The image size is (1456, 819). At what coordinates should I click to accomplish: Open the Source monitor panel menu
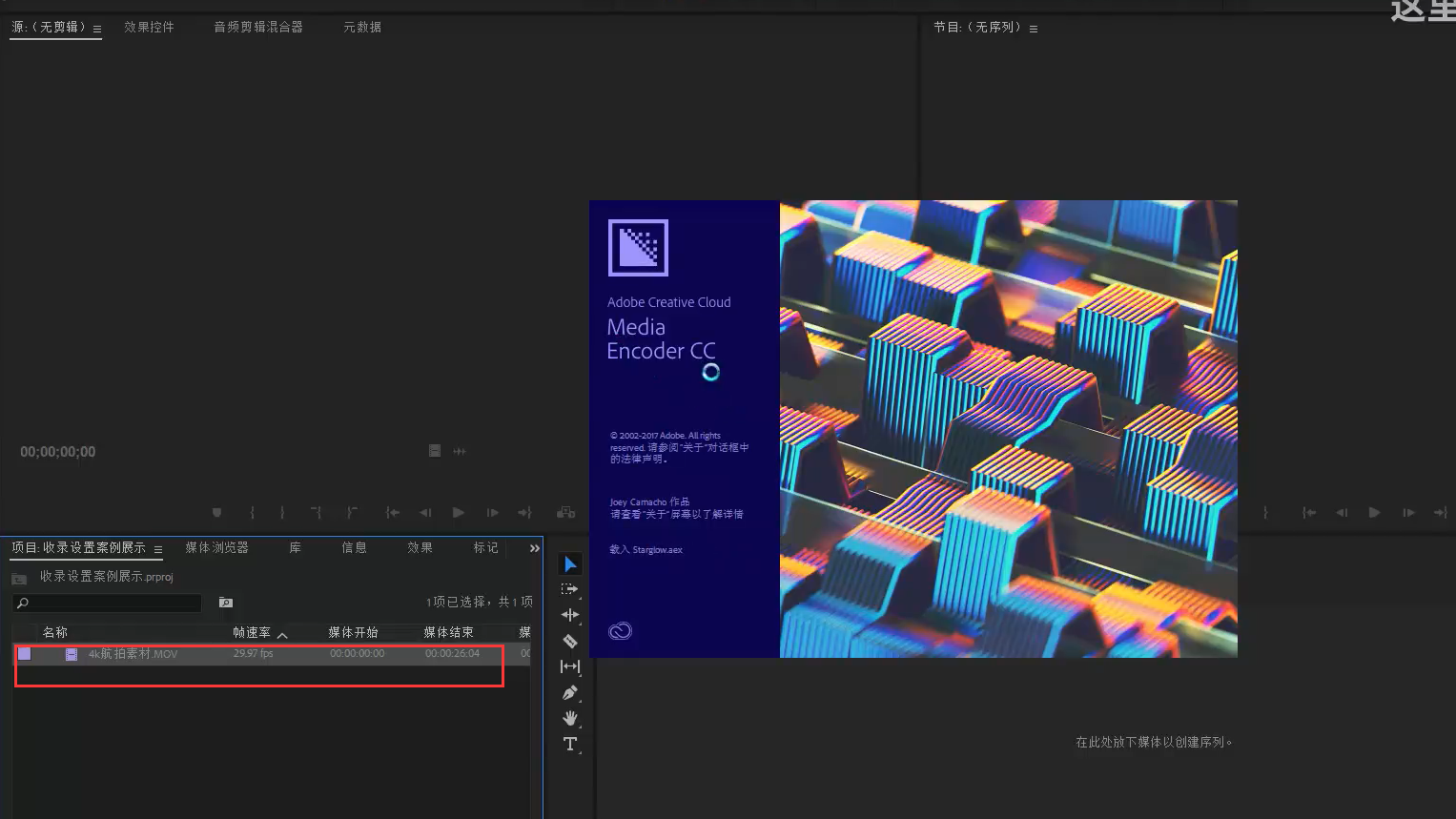(x=96, y=28)
